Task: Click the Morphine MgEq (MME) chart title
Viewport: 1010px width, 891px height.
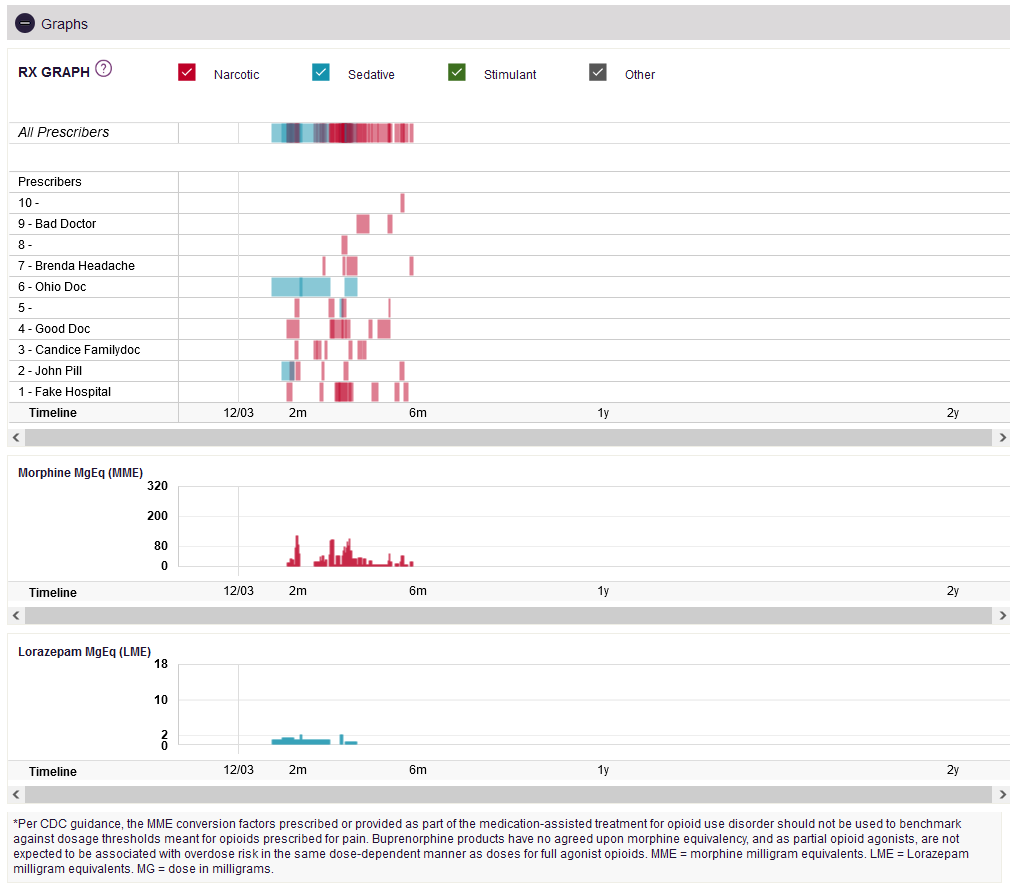Action: coord(81,473)
